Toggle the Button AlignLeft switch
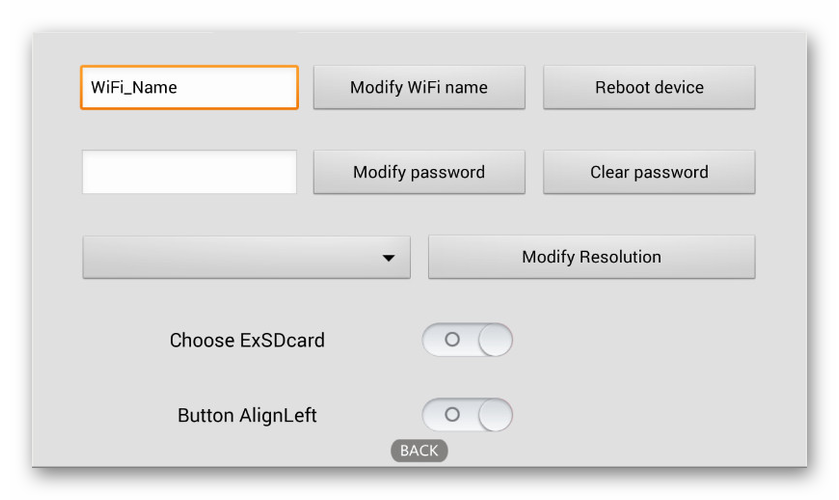The height and width of the screenshot is (500, 839). click(x=467, y=415)
